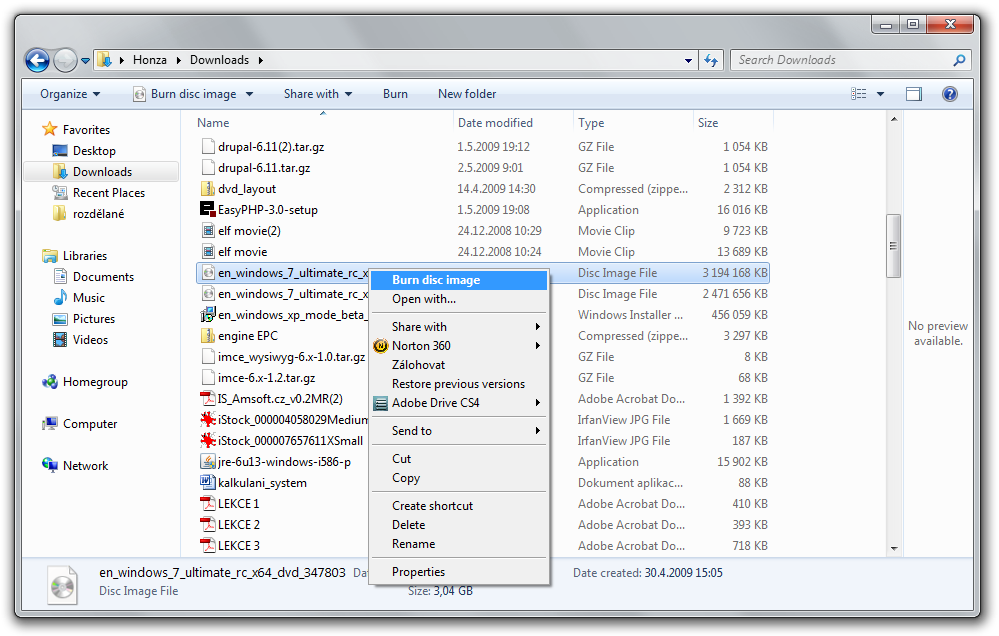Select the IS_Amsoft.cz_v0.2MR(2) PDF icon

(x=208, y=399)
